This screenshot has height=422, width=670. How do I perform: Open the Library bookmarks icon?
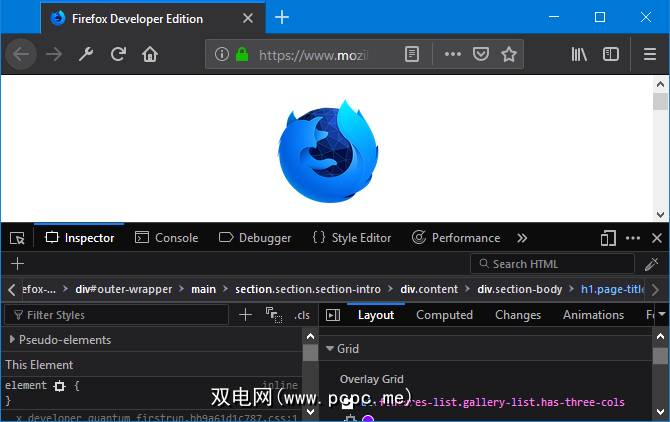pyautogui.click(x=579, y=54)
